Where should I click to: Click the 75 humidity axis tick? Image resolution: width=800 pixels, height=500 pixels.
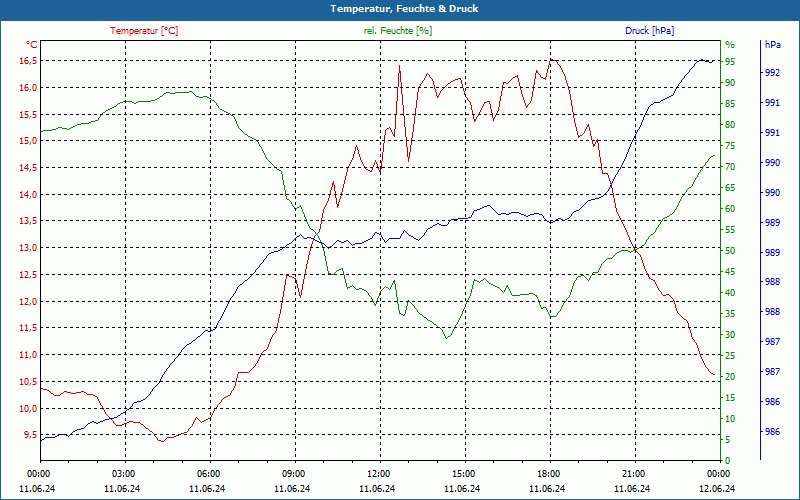[x=730, y=146]
